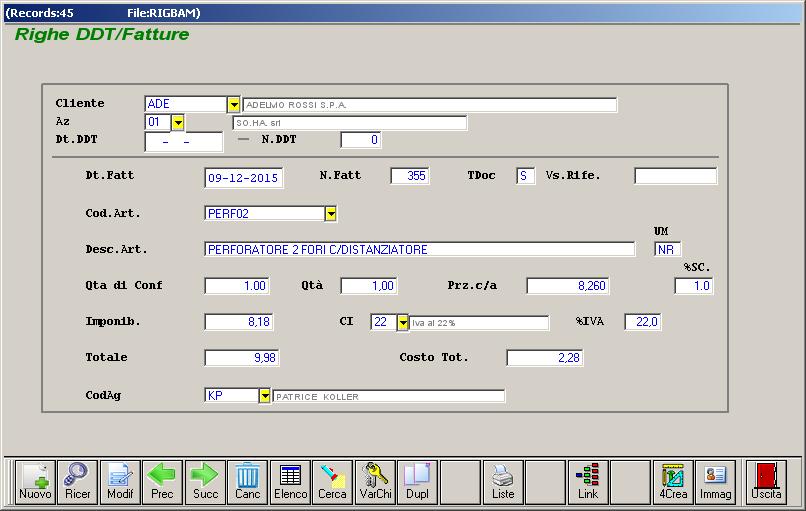Delete record using Canc trash icon
The image size is (806, 511).
[x=247, y=482]
